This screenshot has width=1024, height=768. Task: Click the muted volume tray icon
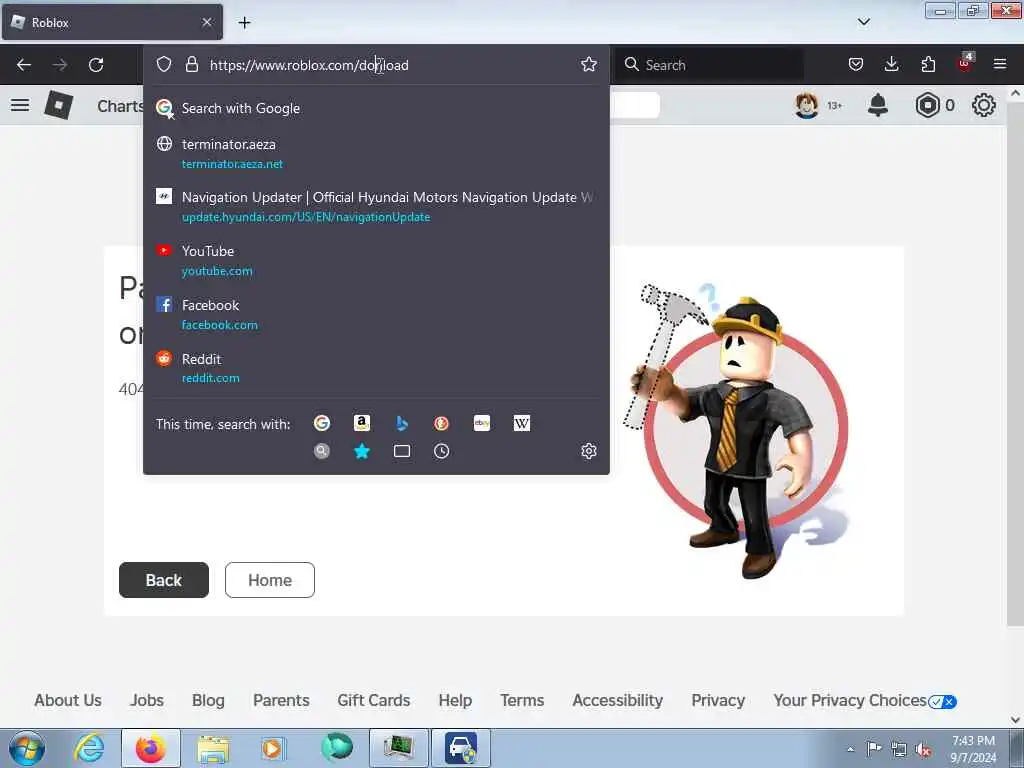923,750
